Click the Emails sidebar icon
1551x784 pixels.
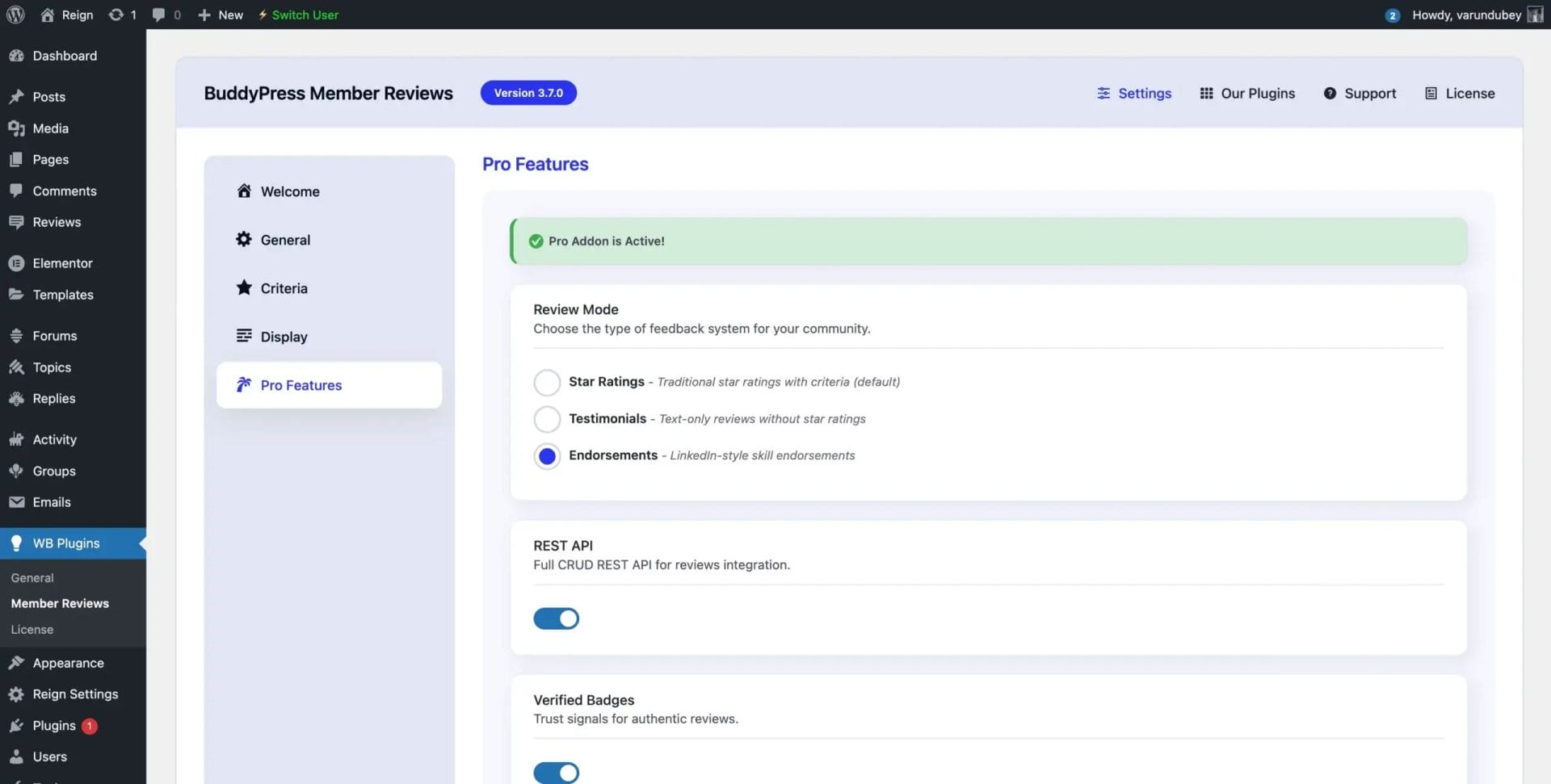[17, 501]
